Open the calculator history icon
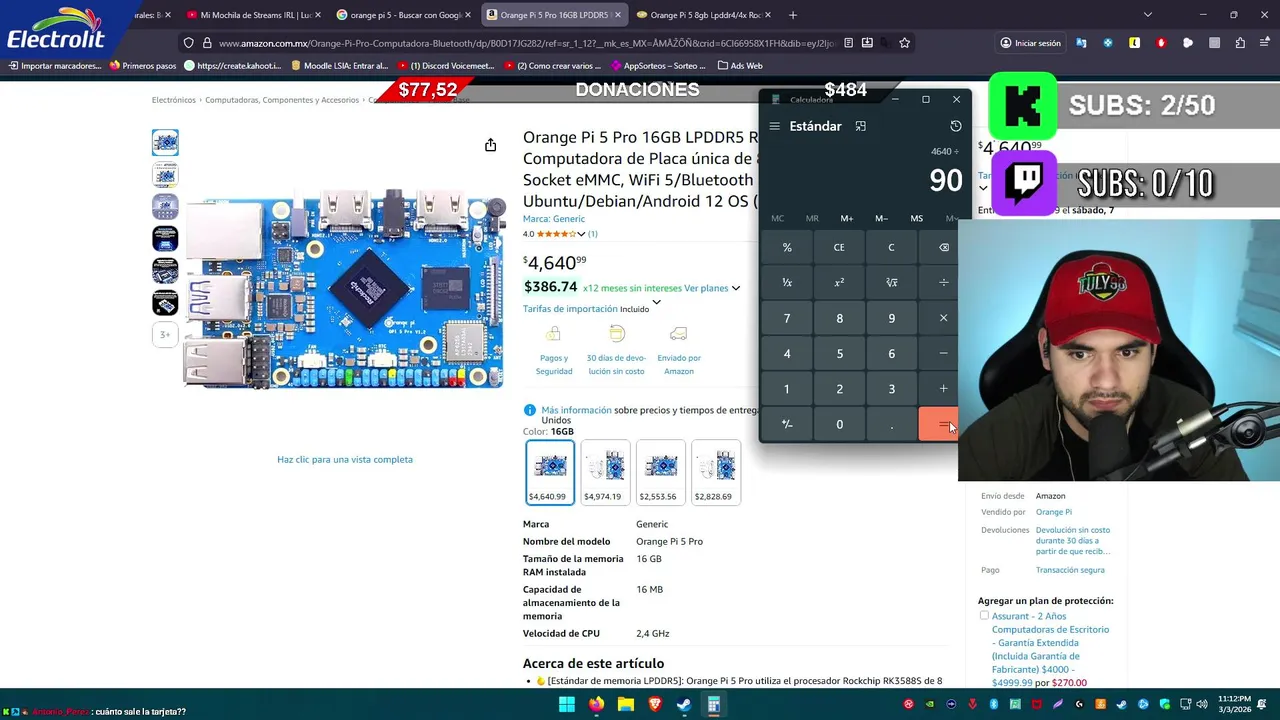The width and height of the screenshot is (1280, 720). click(x=955, y=126)
